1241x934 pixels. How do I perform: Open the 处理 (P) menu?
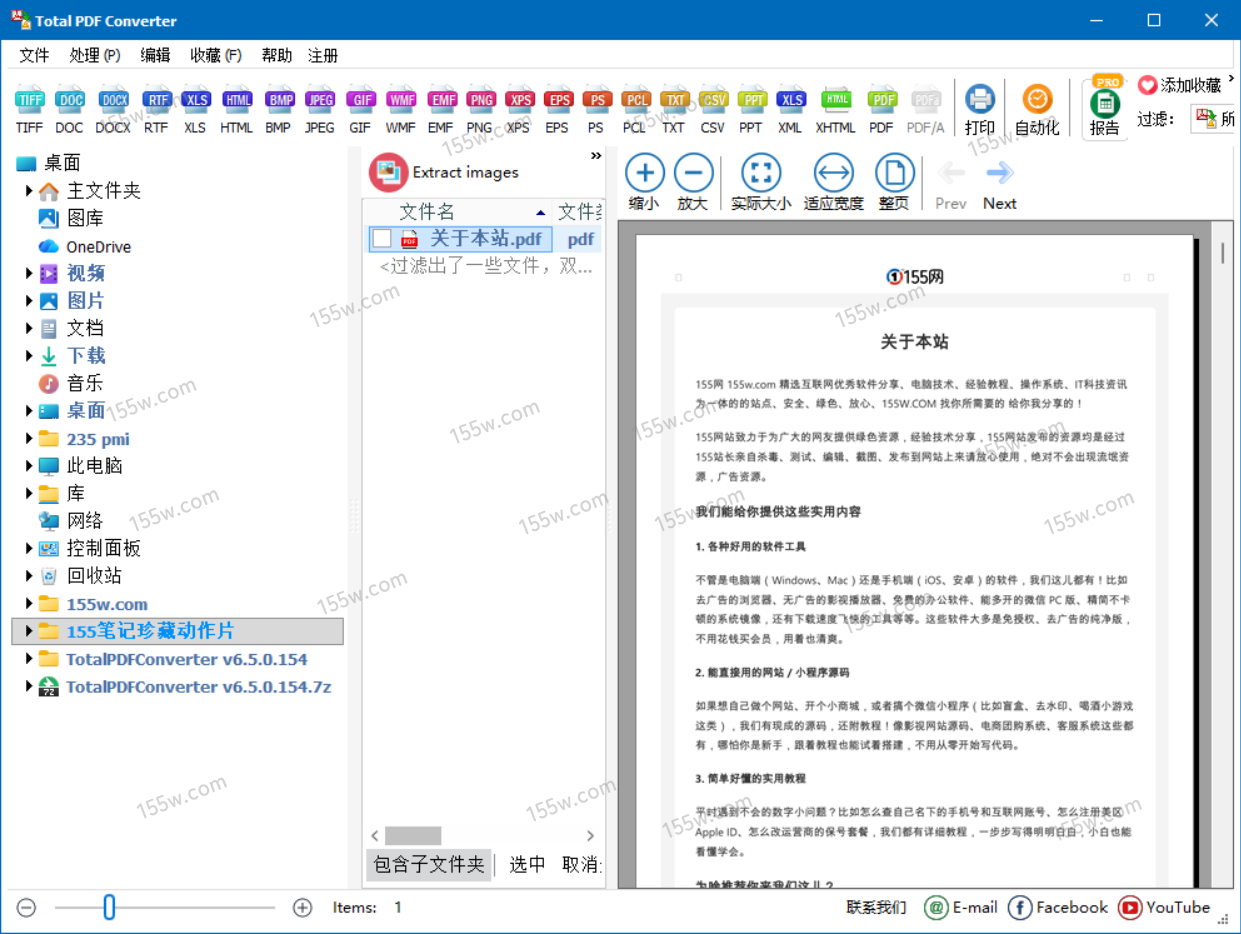tap(95, 55)
